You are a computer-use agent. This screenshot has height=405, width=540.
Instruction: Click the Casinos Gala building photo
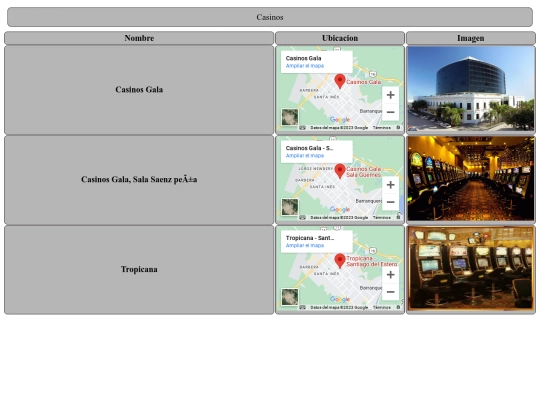[471, 89]
